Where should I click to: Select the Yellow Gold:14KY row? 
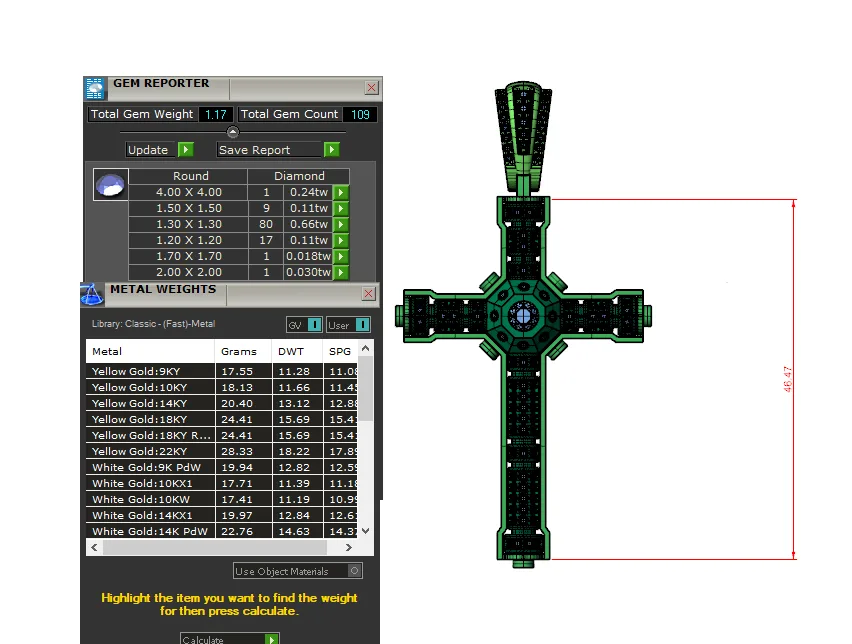coord(222,404)
